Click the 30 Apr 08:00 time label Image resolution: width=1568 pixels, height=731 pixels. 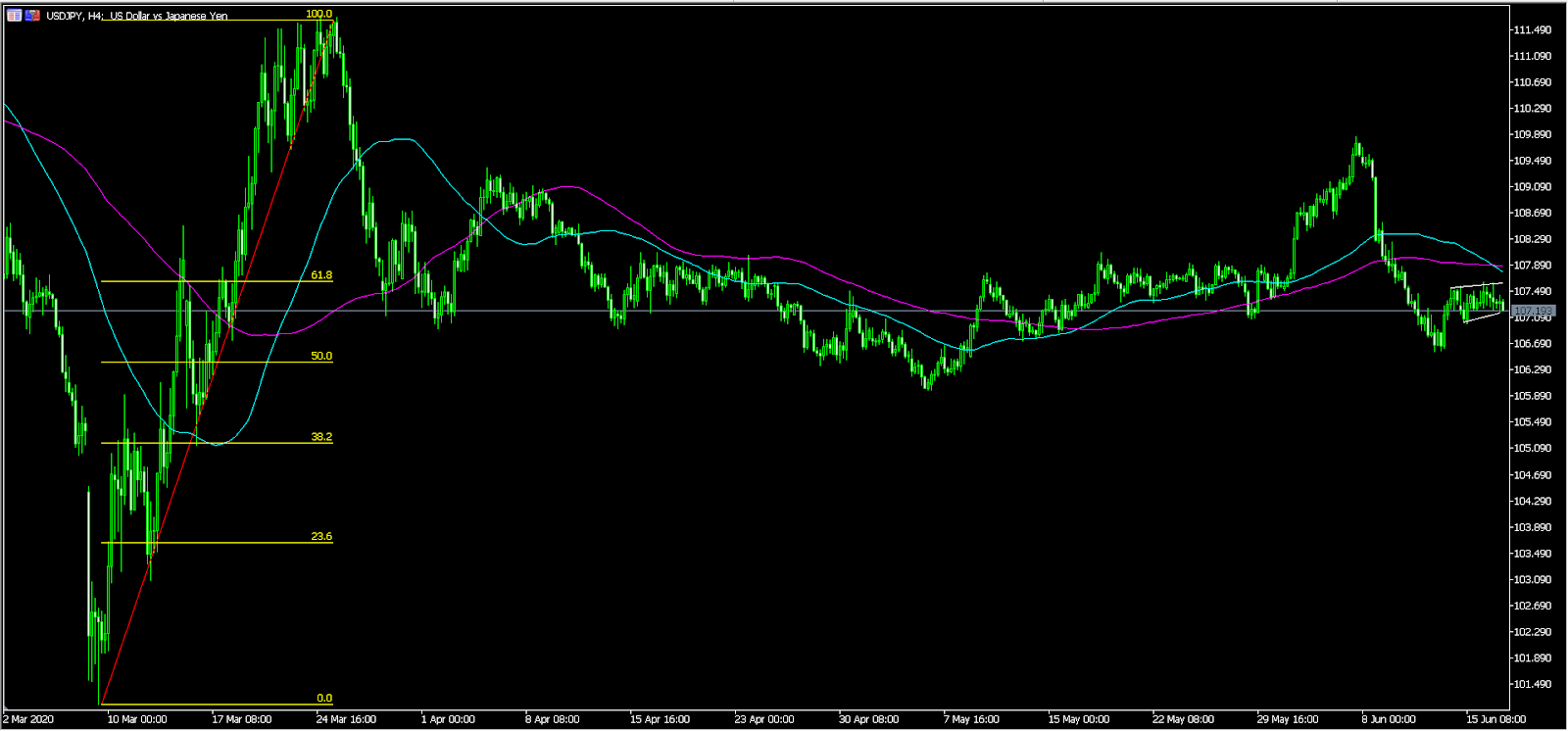pyautogui.click(x=868, y=719)
